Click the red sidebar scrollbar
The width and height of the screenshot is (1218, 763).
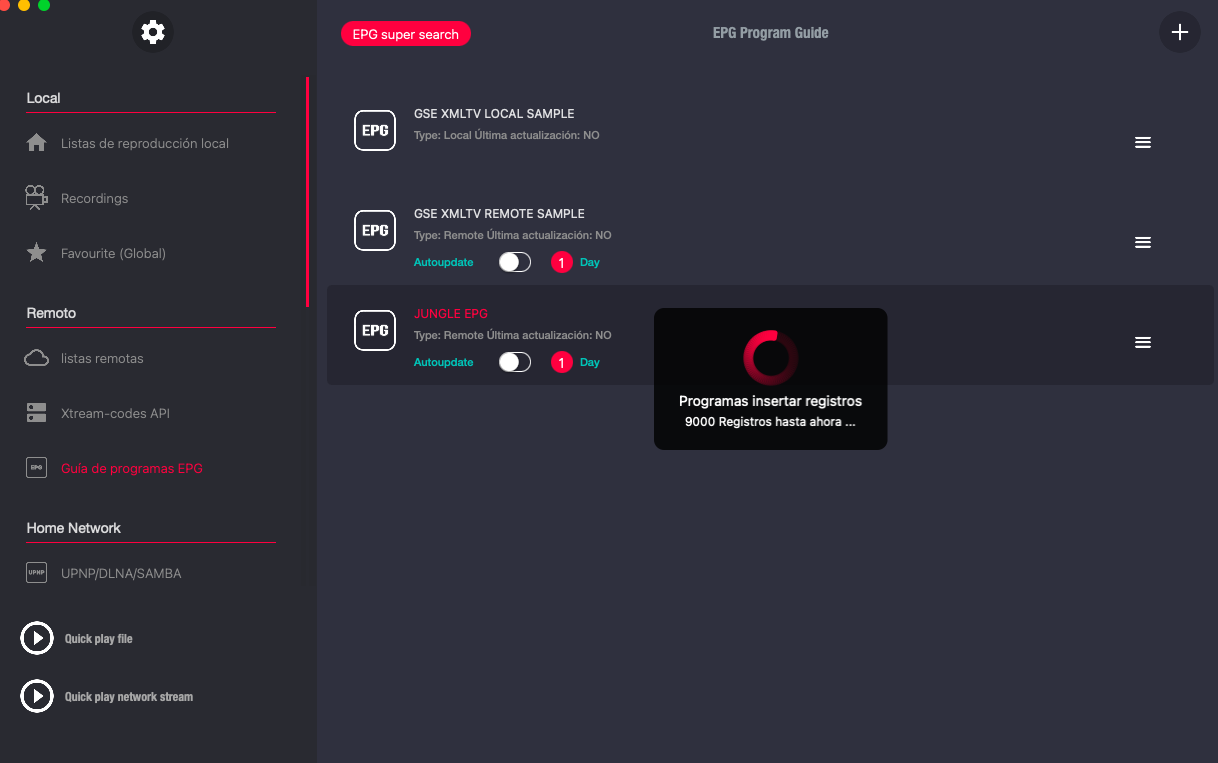point(307,190)
